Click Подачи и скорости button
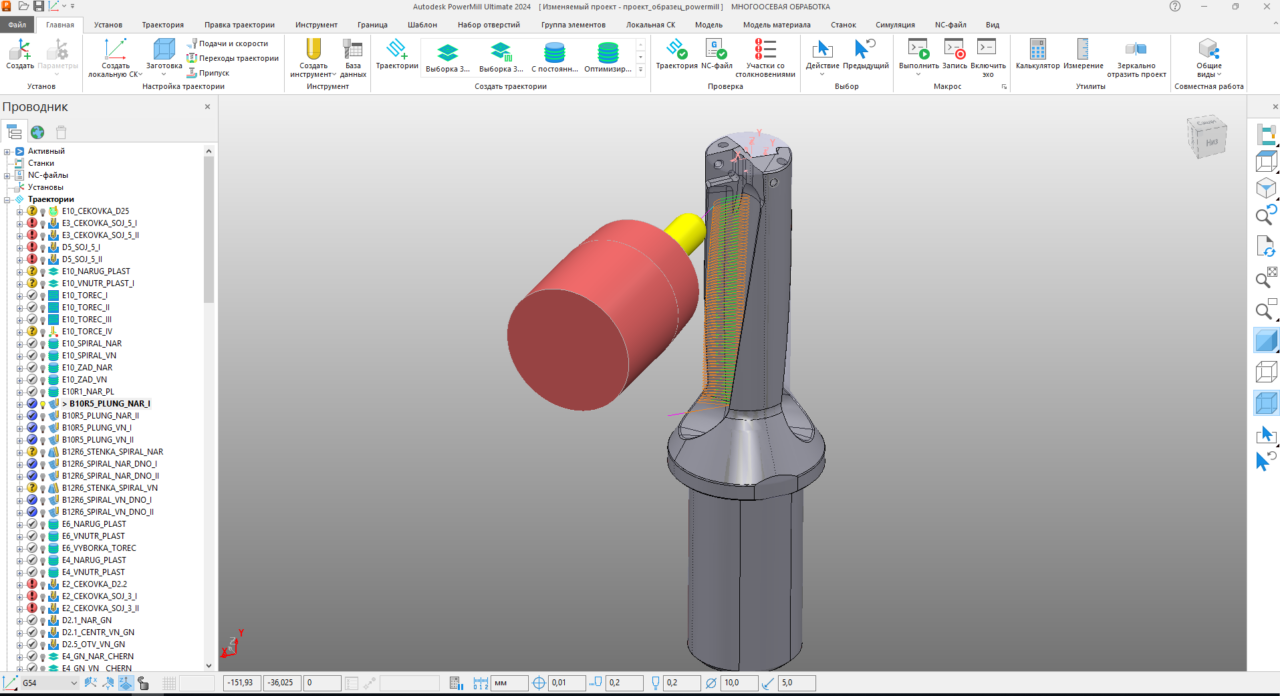Viewport: 1280px width, 696px height. pyautogui.click(x=232, y=44)
